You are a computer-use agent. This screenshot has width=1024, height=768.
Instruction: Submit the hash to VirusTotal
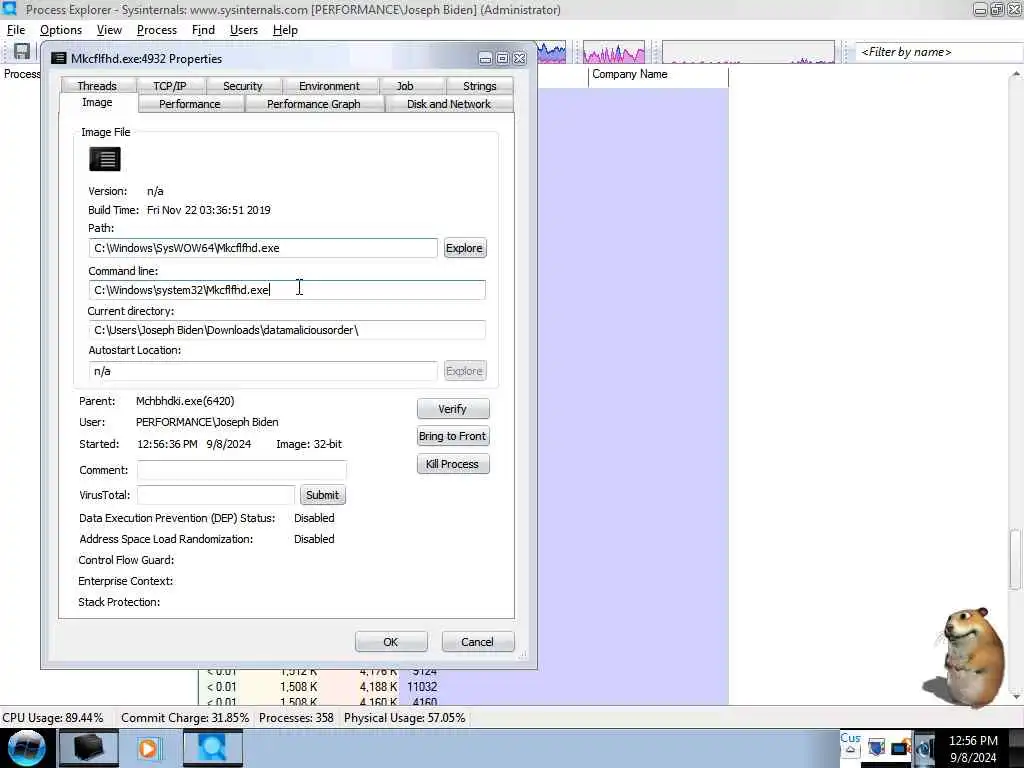(x=323, y=495)
